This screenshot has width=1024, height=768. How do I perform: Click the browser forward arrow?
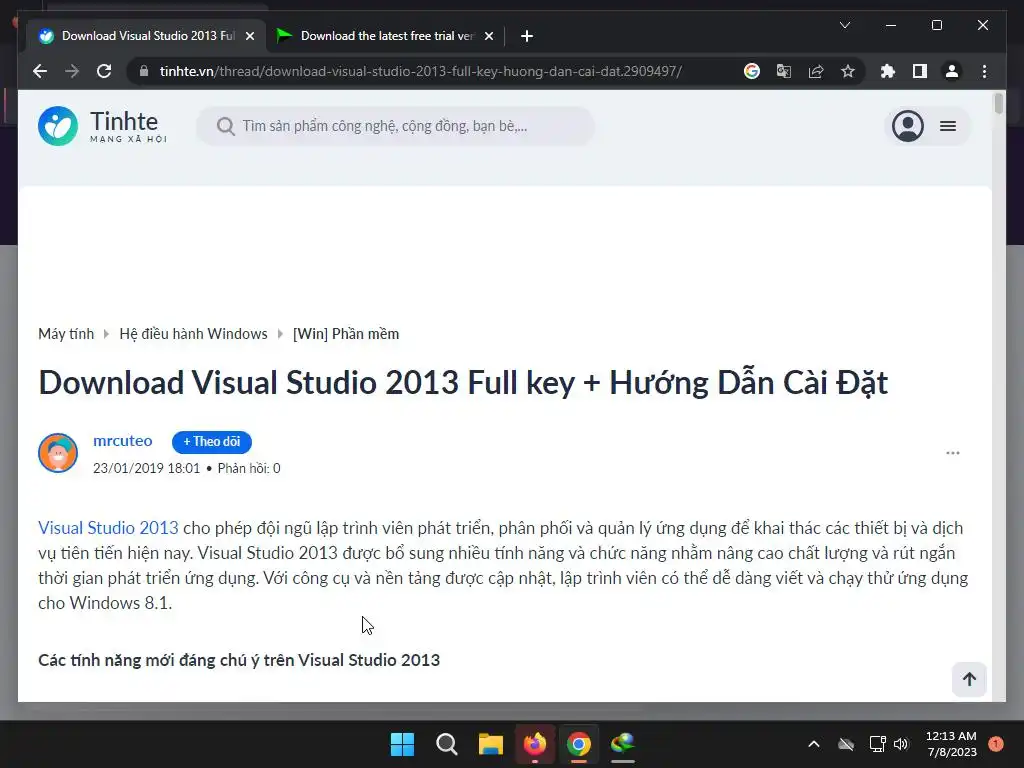point(72,71)
